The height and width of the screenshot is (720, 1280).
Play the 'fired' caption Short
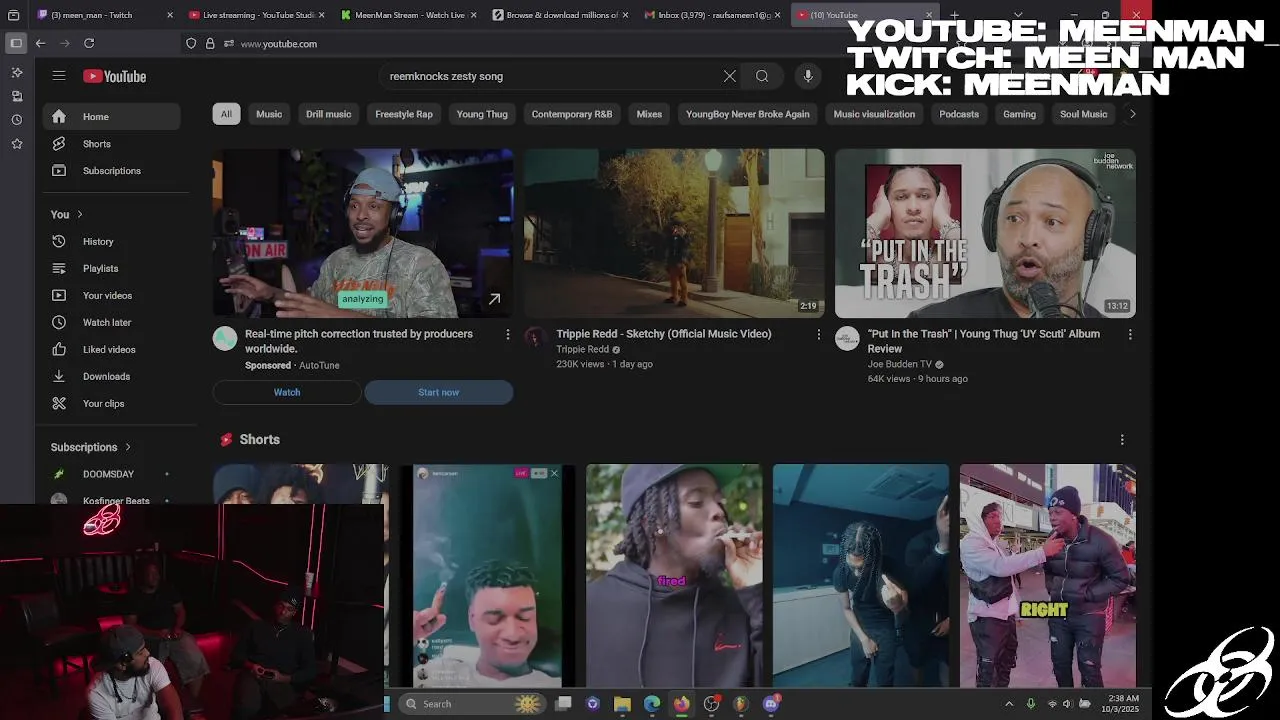pos(674,575)
